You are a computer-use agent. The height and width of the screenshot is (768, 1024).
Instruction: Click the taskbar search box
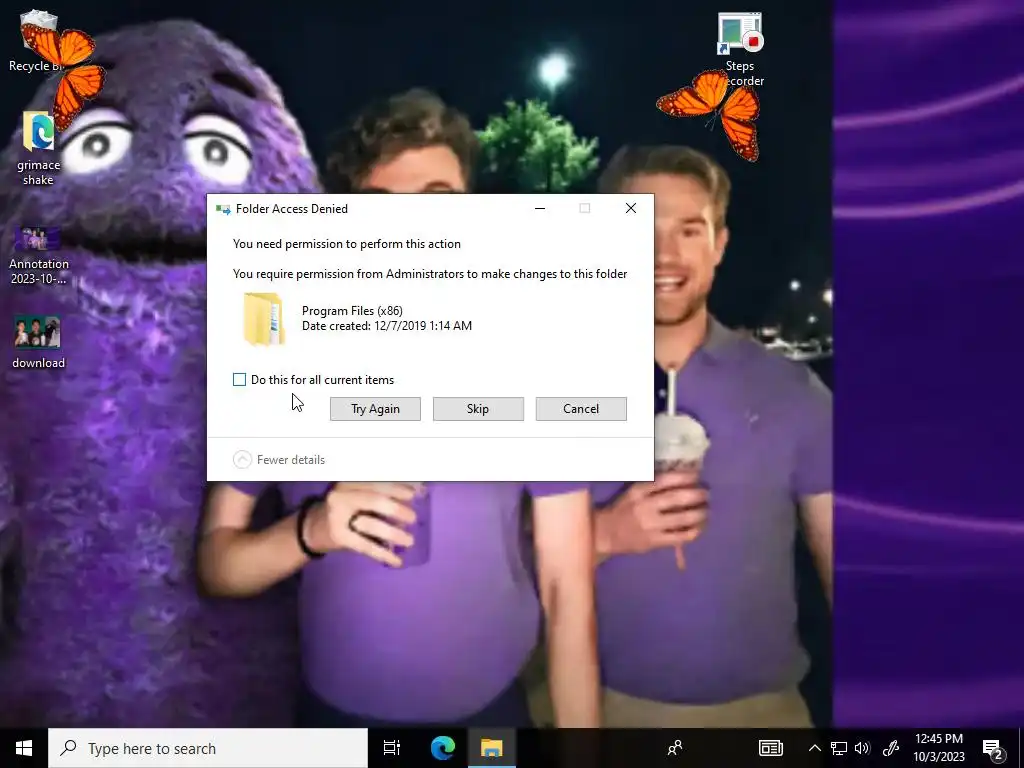pos(208,748)
